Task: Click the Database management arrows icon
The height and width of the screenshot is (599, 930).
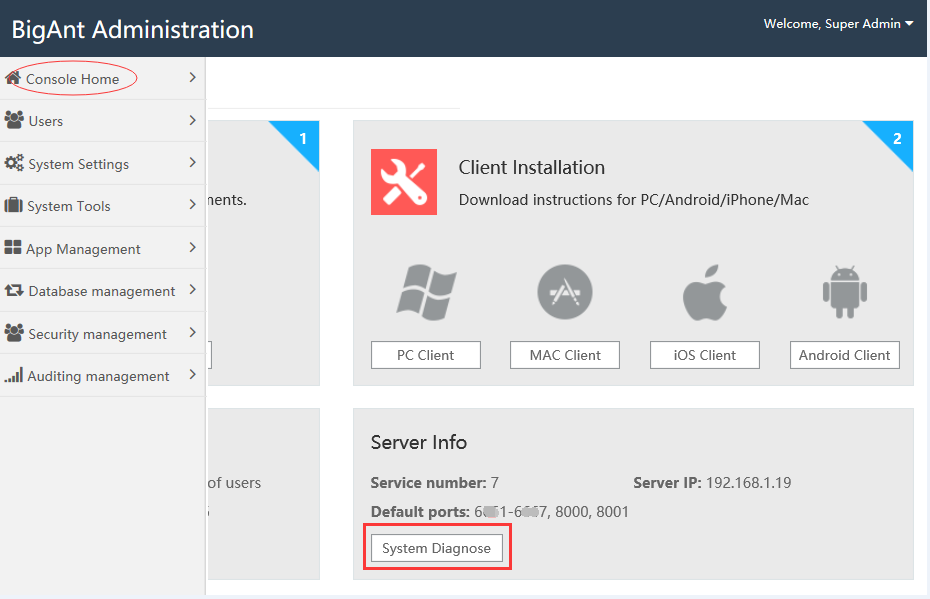Action: click(14, 290)
